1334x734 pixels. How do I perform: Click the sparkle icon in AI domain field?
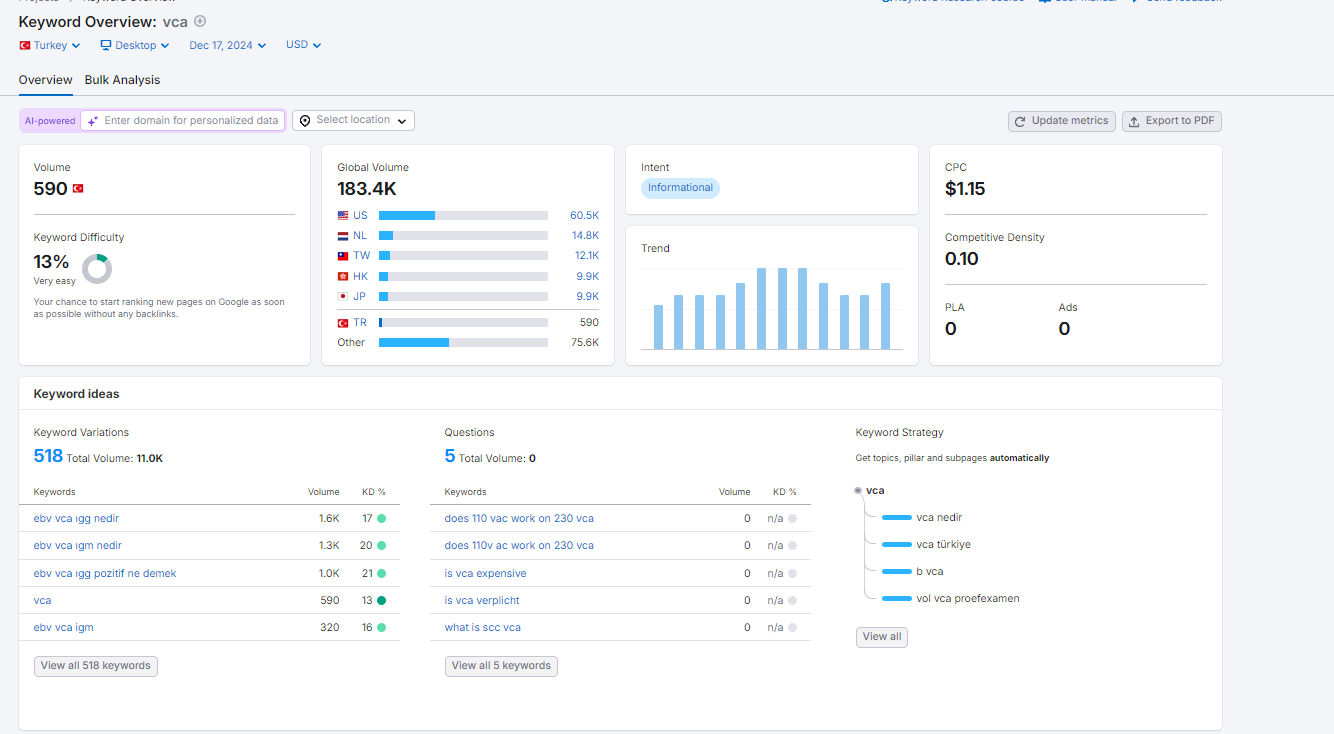click(93, 121)
